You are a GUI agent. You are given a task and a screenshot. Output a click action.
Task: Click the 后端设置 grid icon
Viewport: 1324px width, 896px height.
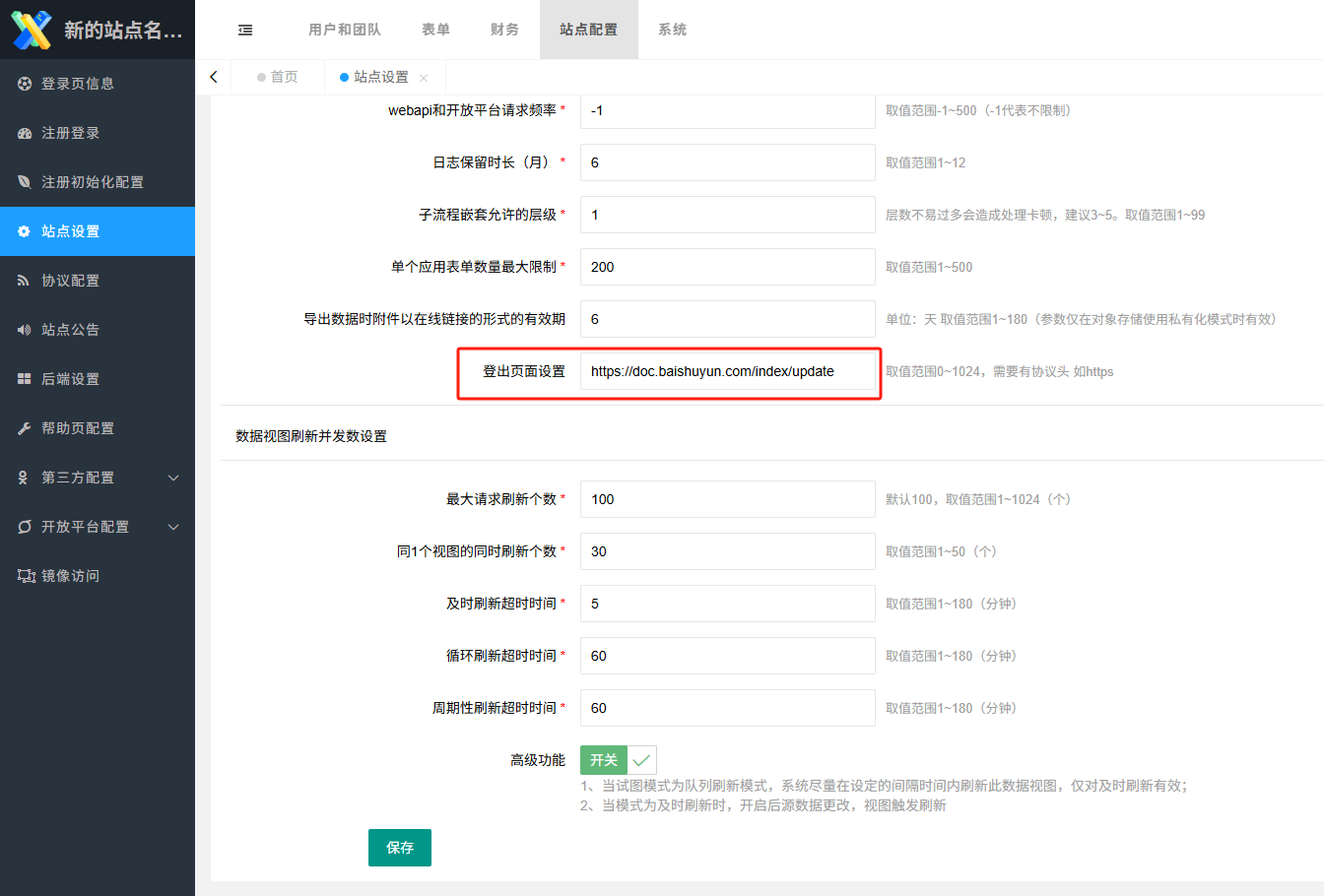[25, 379]
